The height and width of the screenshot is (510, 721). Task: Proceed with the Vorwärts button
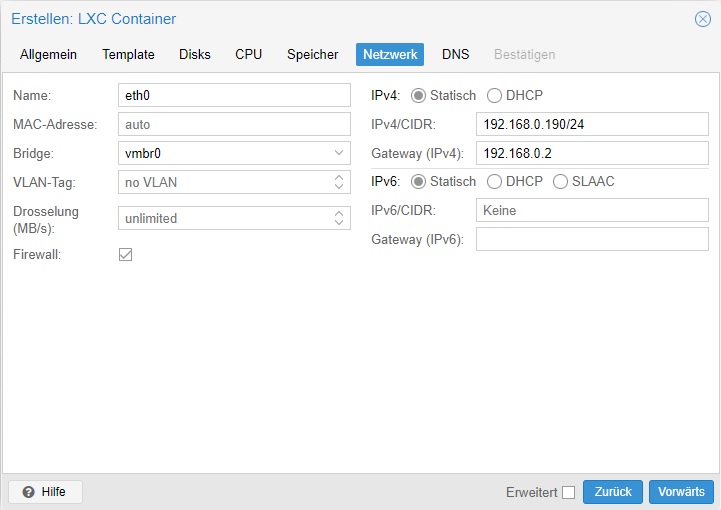[681, 492]
